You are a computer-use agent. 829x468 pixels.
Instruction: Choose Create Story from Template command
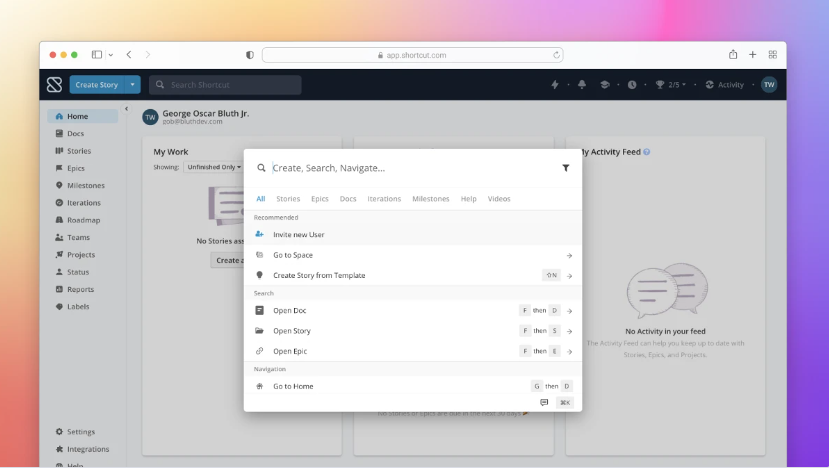pos(413,275)
